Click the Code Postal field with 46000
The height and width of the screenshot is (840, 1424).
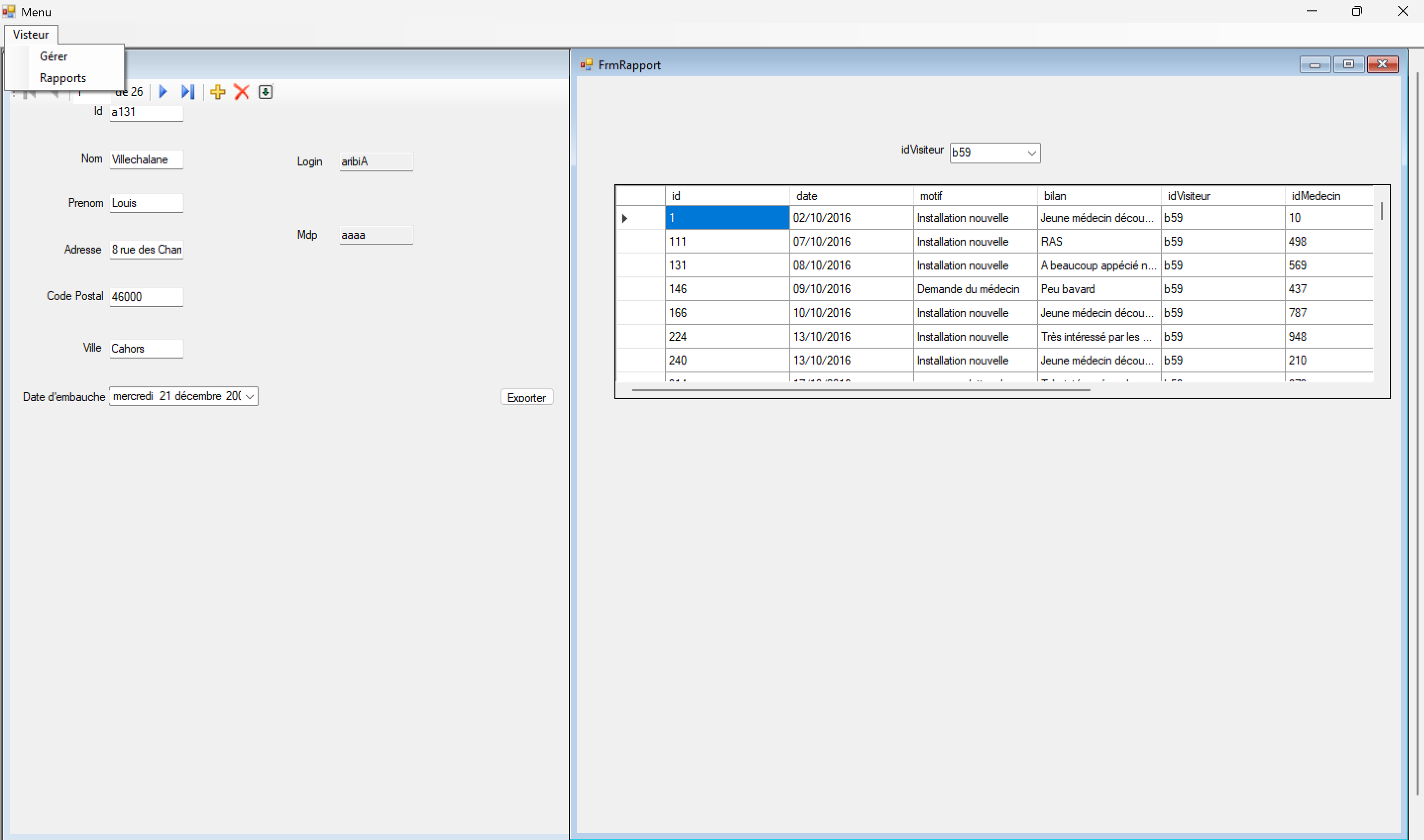tap(146, 297)
